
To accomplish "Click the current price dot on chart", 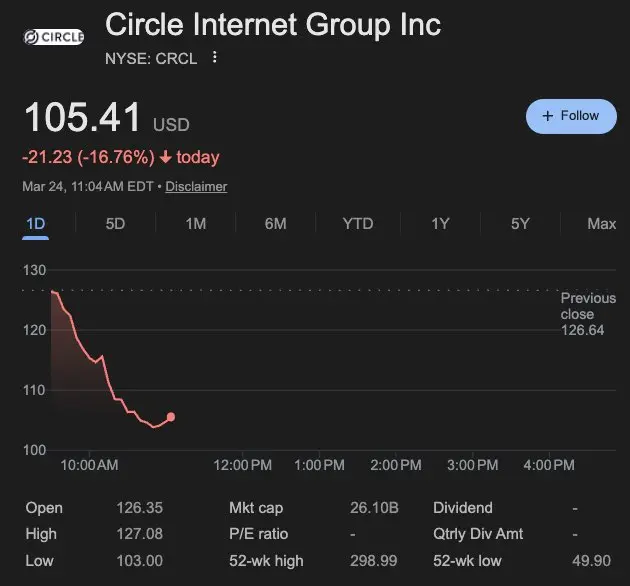I will tap(171, 417).
